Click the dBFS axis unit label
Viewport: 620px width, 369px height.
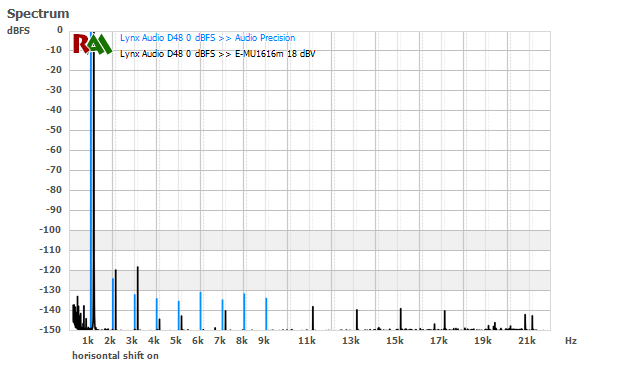(x=18, y=31)
